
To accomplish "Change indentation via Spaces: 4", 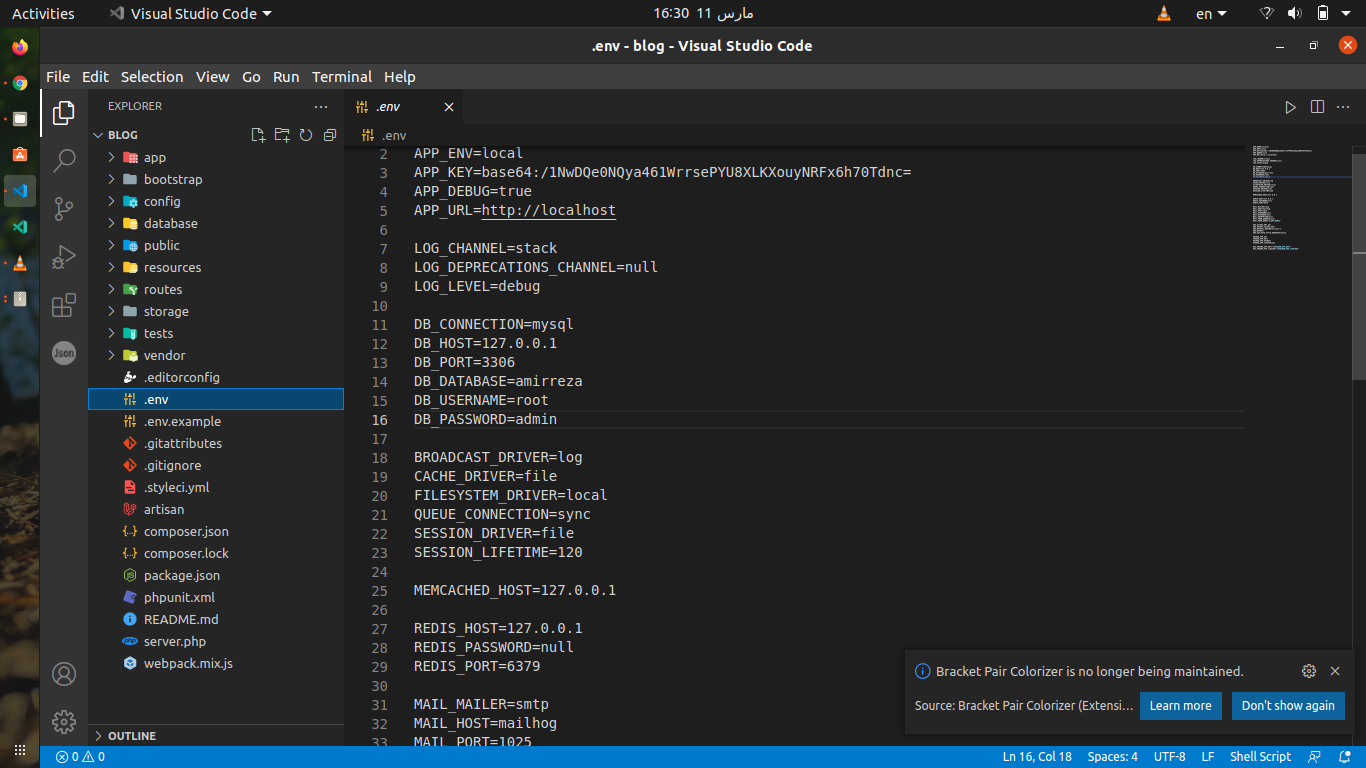I will [1112, 757].
